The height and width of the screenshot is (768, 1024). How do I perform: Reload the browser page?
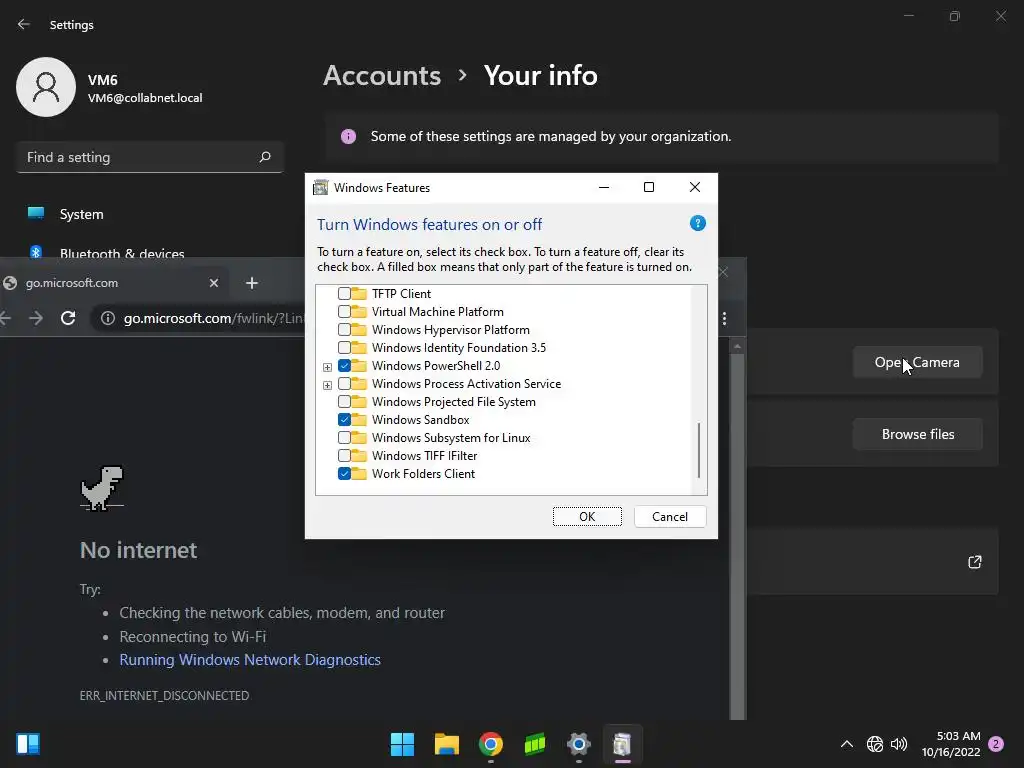[68, 318]
